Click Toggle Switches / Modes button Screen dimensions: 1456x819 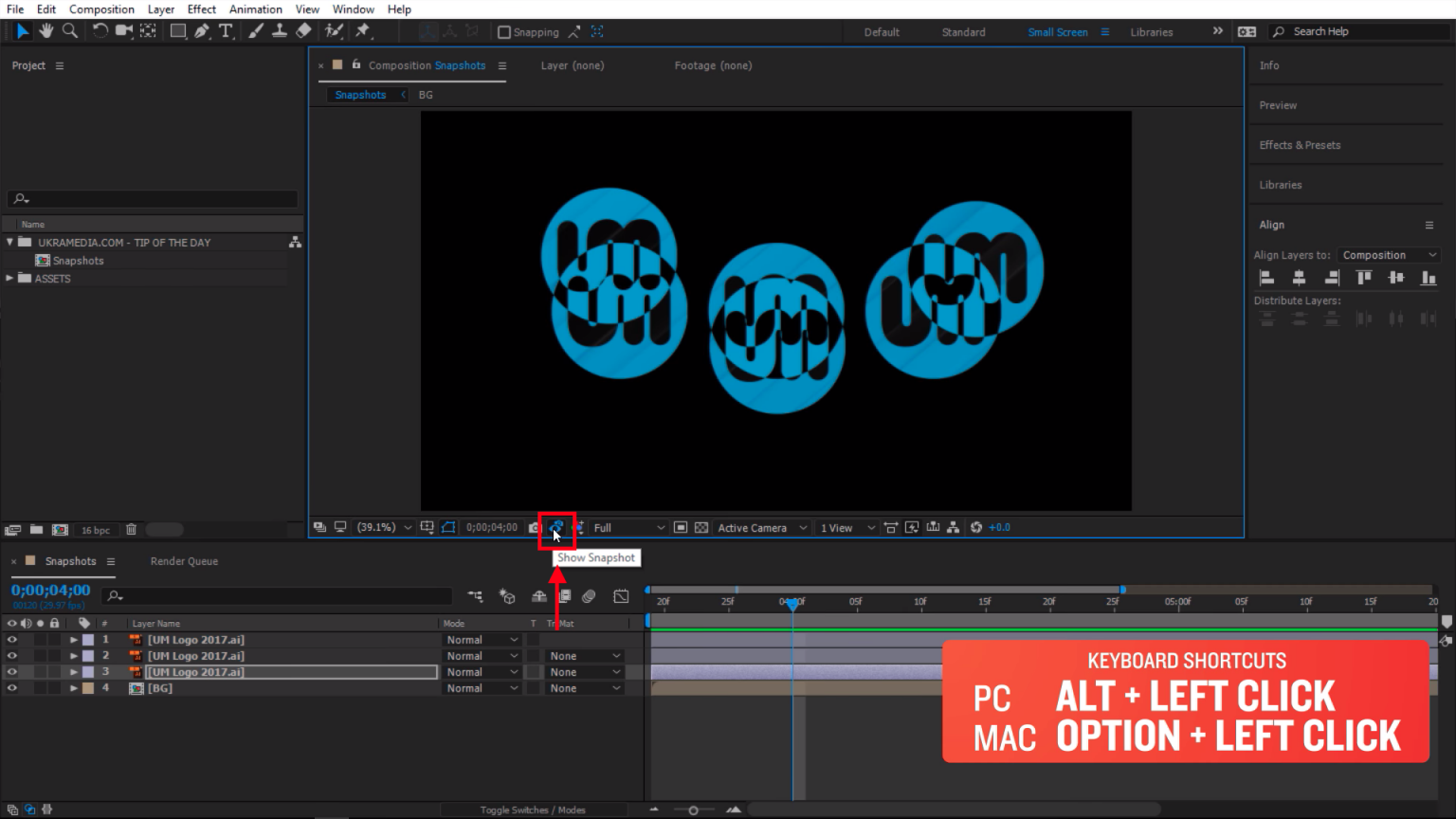(x=532, y=810)
